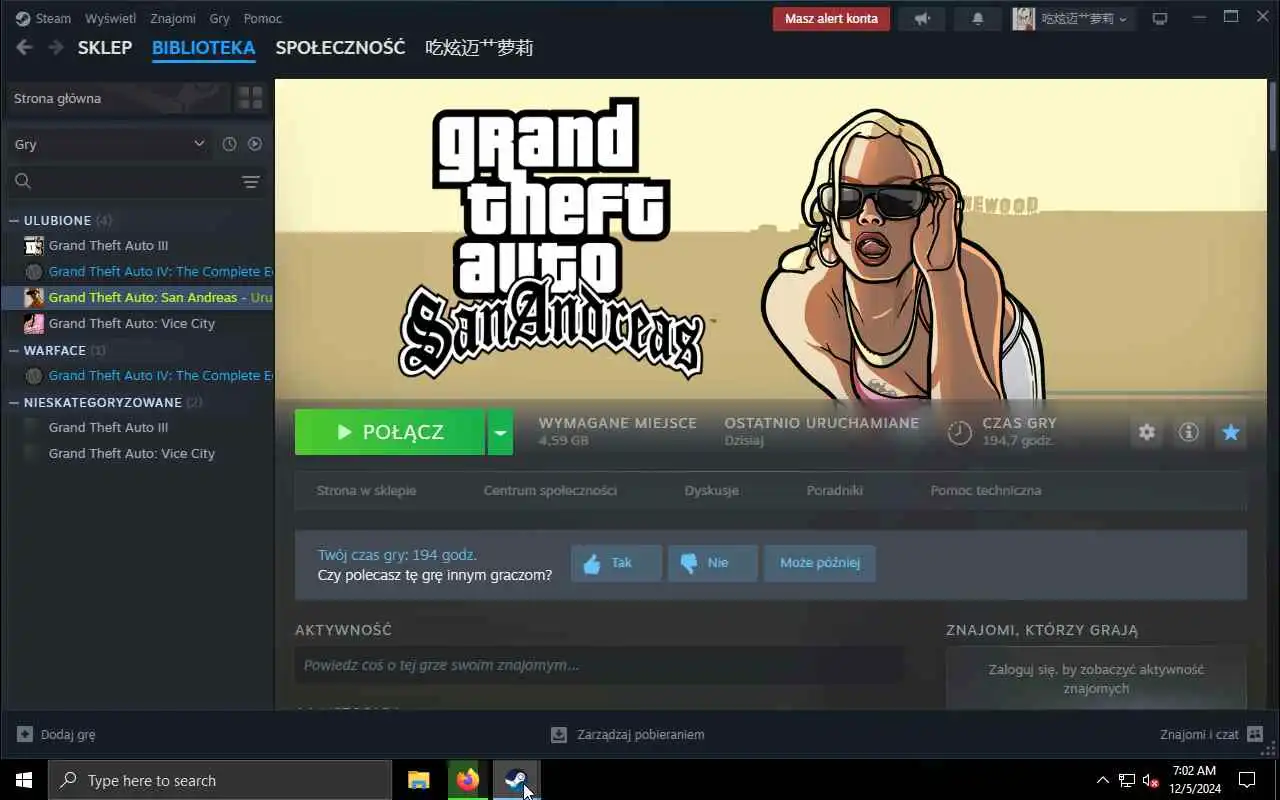Switch to Big Picture mode icon
The image size is (1280, 800).
(1160, 18)
